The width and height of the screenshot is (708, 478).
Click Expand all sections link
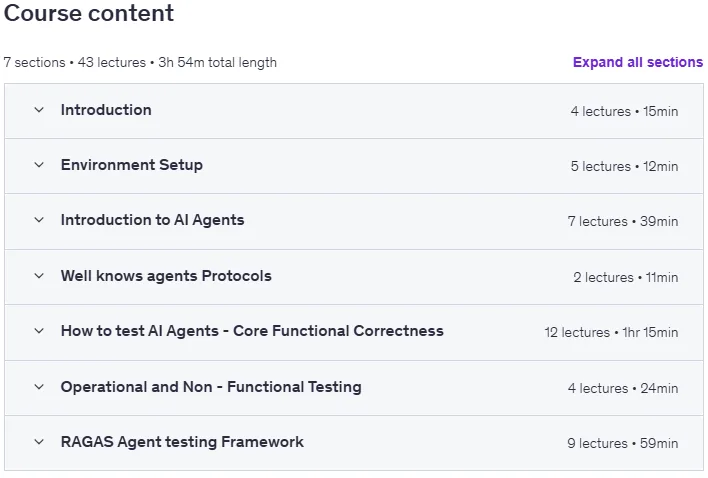pos(638,62)
